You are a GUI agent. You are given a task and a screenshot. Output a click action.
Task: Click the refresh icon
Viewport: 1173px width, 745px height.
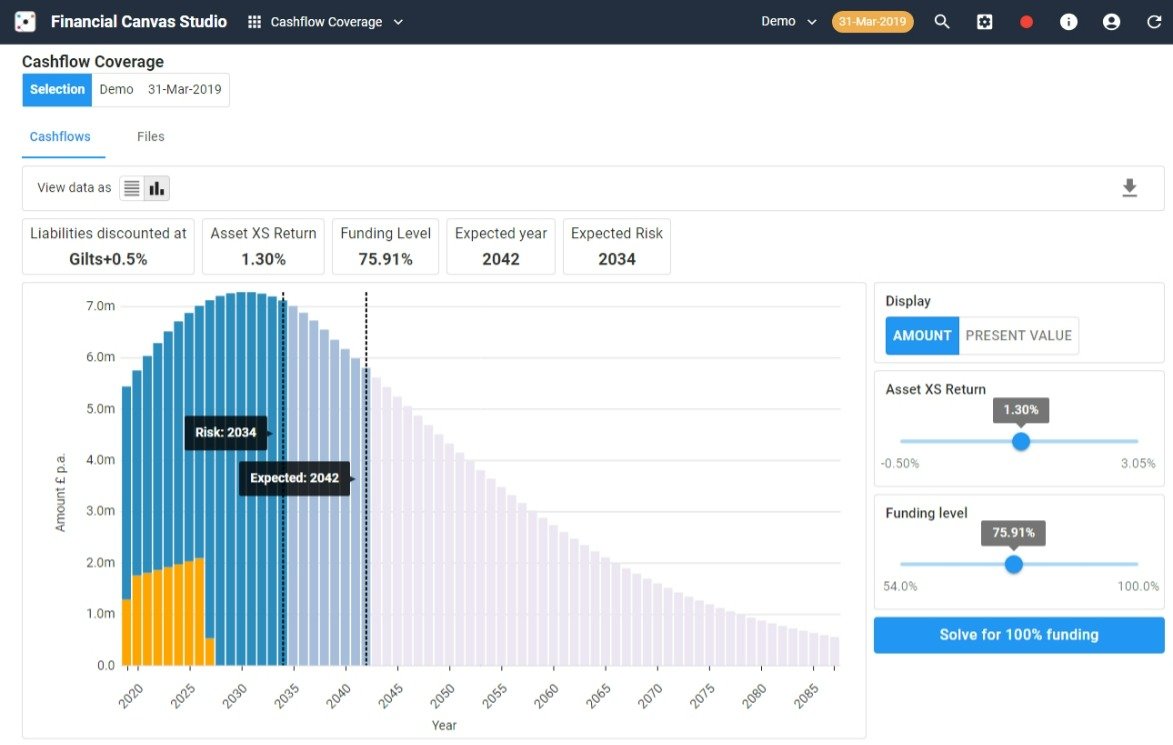coord(1154,22)
